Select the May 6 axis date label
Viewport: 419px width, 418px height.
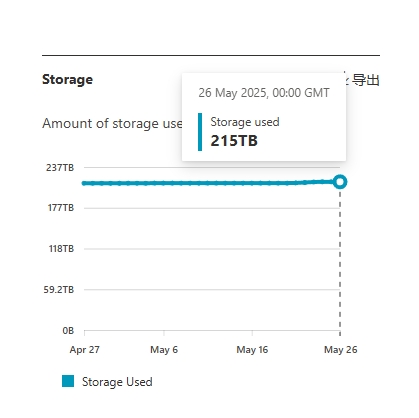[164, 350]
